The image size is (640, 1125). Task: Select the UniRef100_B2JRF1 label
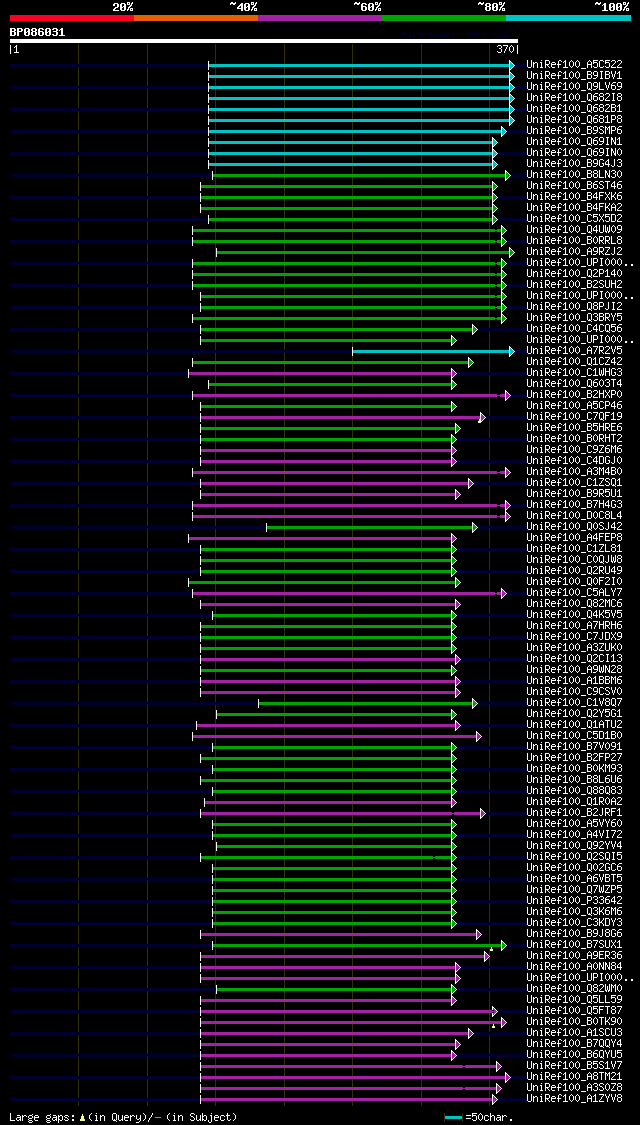point(574,812)
